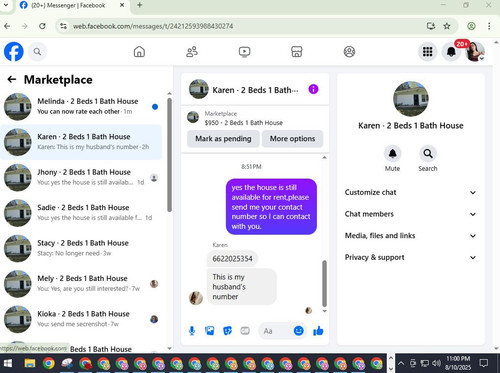This screenshot has width=500, height=373.
Task: Click the install app icon in address bar
Action: click(x=431, y=26)
